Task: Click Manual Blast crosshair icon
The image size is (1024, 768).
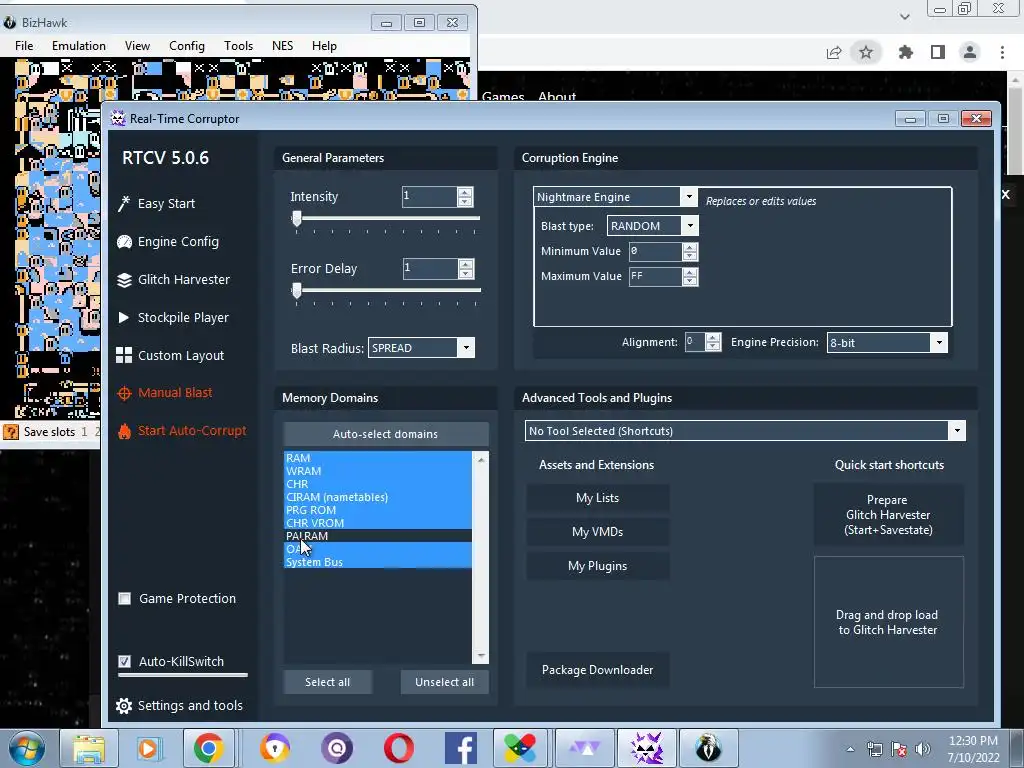Action: click(124, 393)
